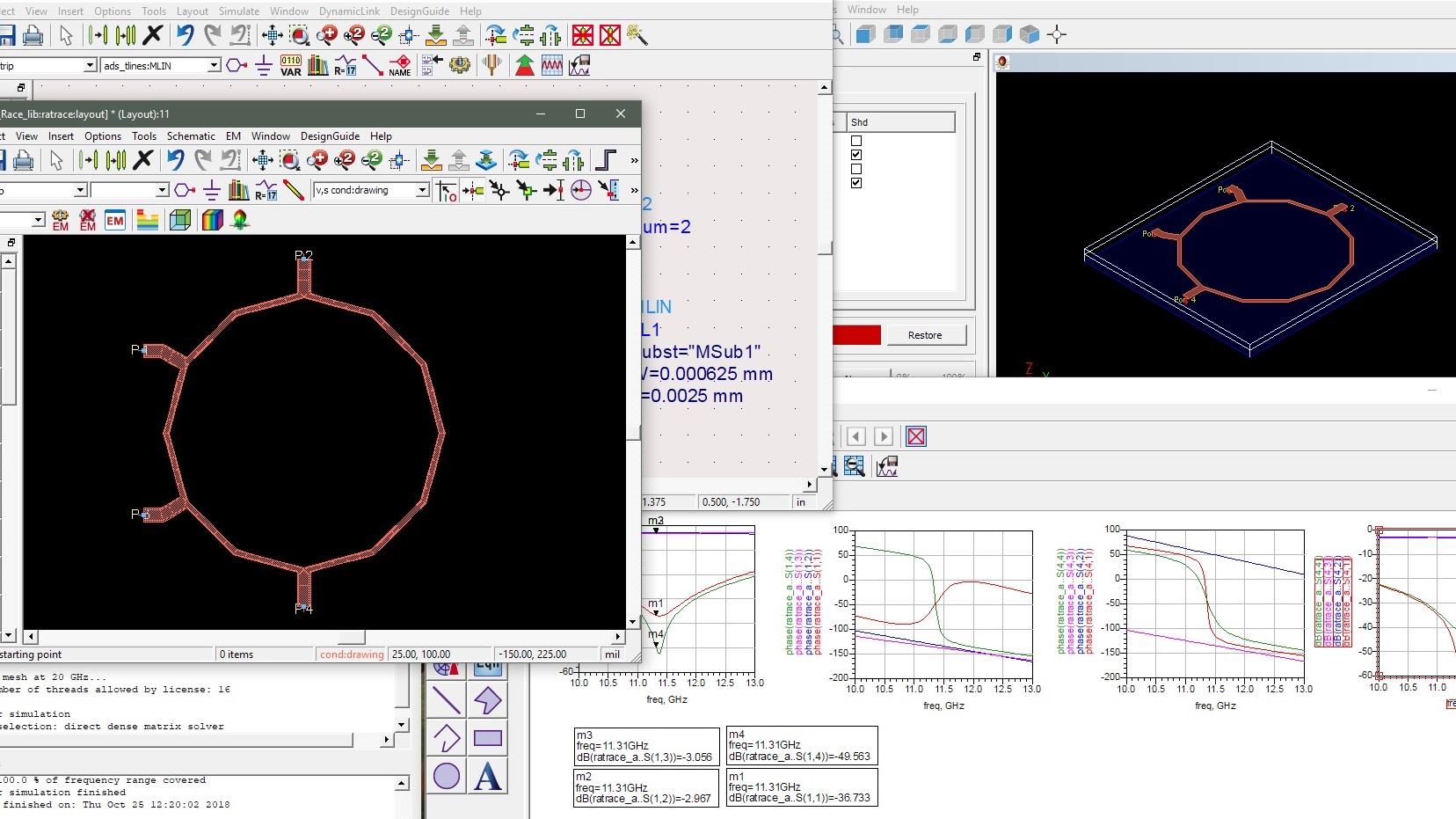Screen dimensions: 1456x819
Task: Select the circle drawing tool
Action: (x=446, y=777)
